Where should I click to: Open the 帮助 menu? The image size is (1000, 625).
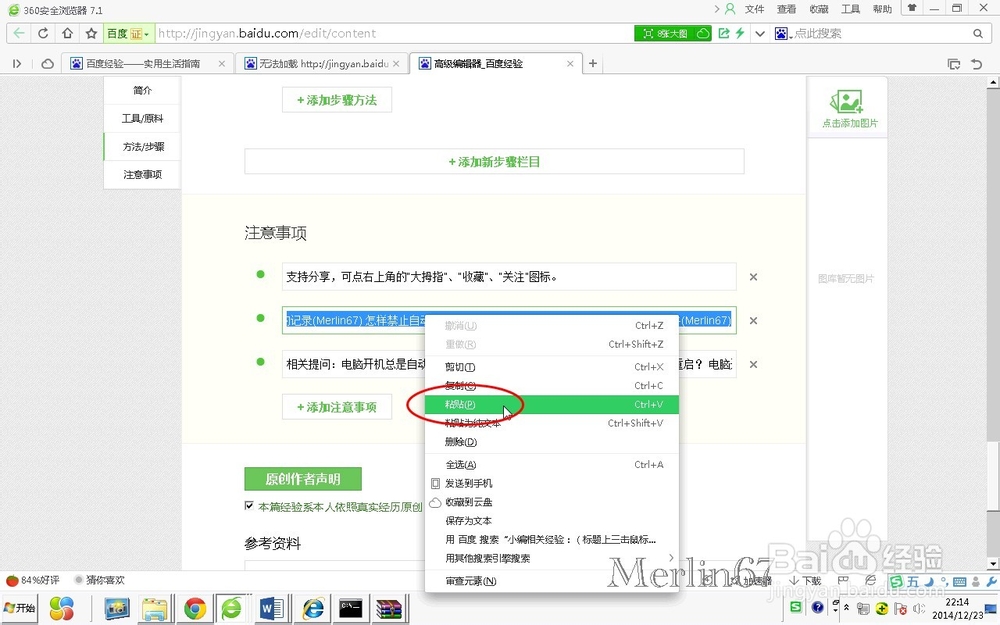(x=882, y=9)
